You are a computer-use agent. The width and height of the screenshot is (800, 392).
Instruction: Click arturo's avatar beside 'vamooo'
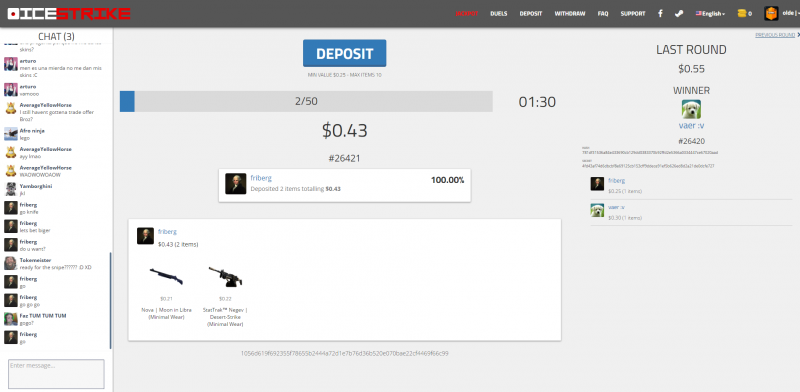[x=11, y=90]
